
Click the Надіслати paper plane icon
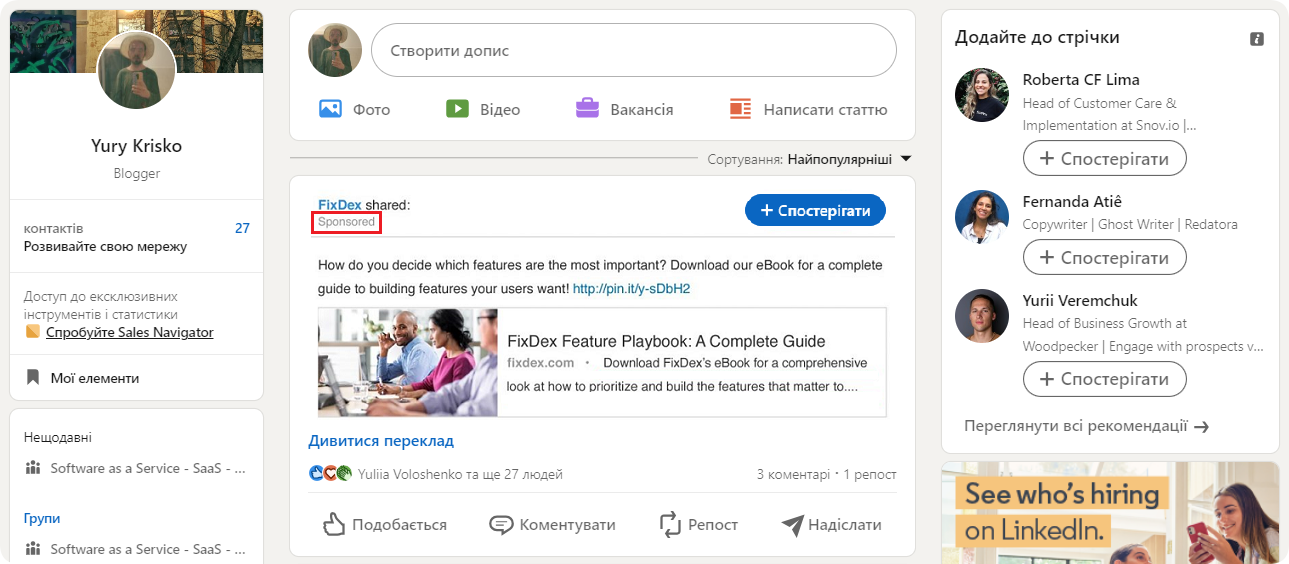point(792,524)
